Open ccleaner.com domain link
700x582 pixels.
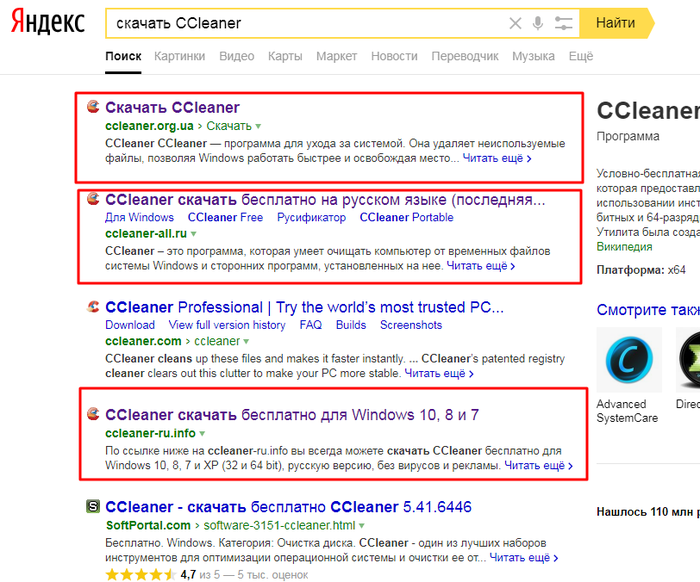[x=143, y=341]
